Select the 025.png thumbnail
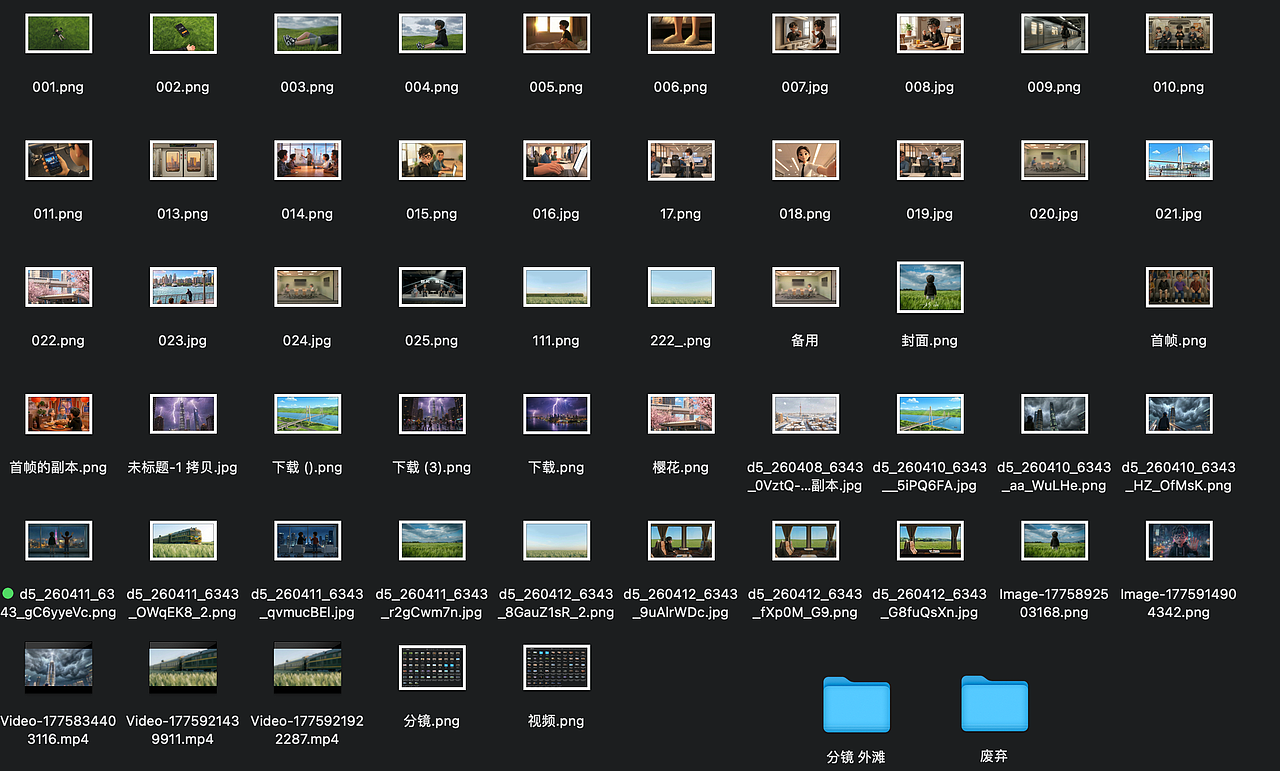The height and width of the screenshot is (771, 1280). click(432, 287)
